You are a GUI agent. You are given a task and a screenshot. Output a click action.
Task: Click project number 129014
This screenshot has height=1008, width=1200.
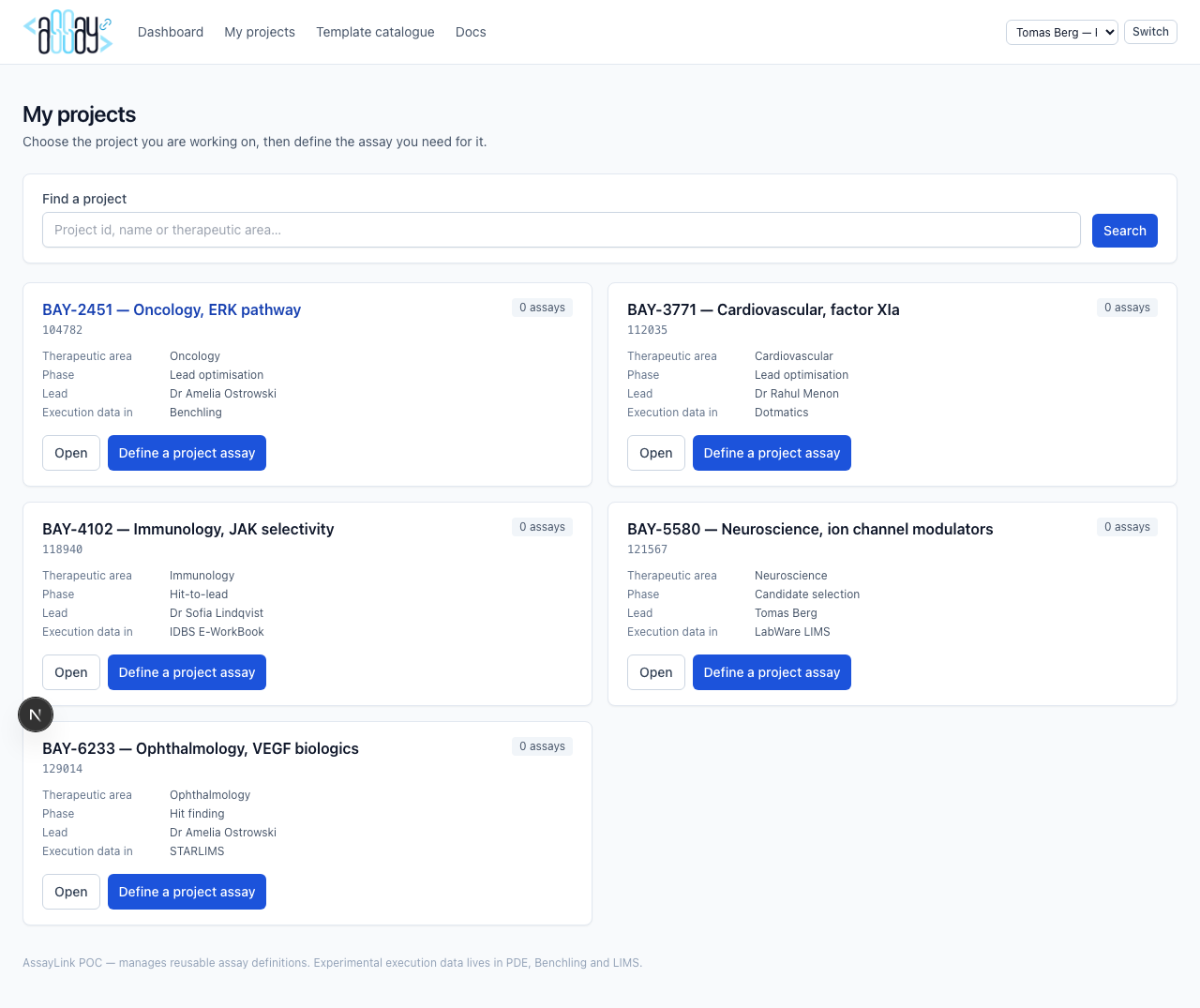coord(63,769)
